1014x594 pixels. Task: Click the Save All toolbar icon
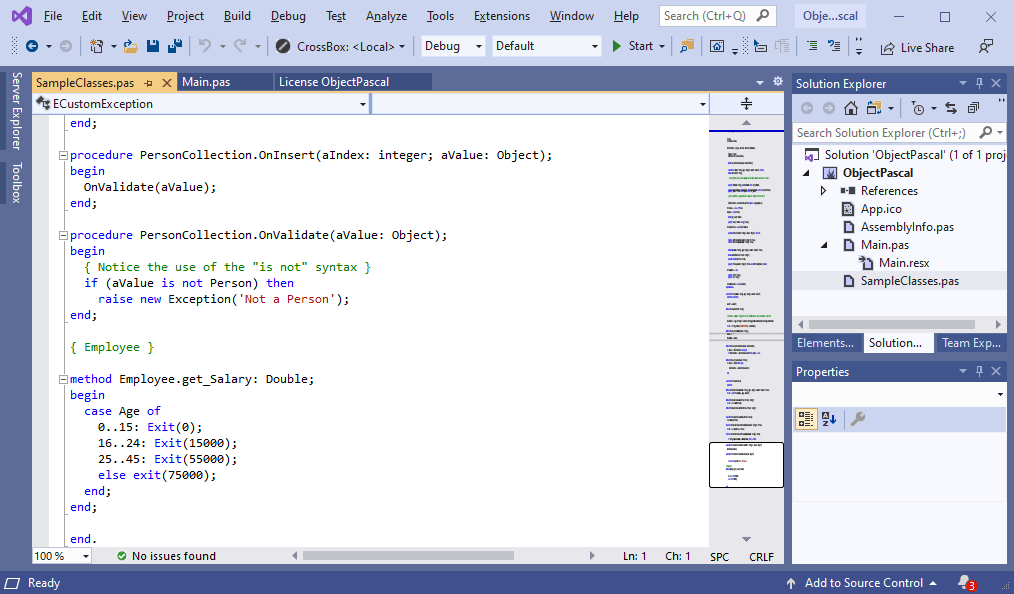(174, 46)
